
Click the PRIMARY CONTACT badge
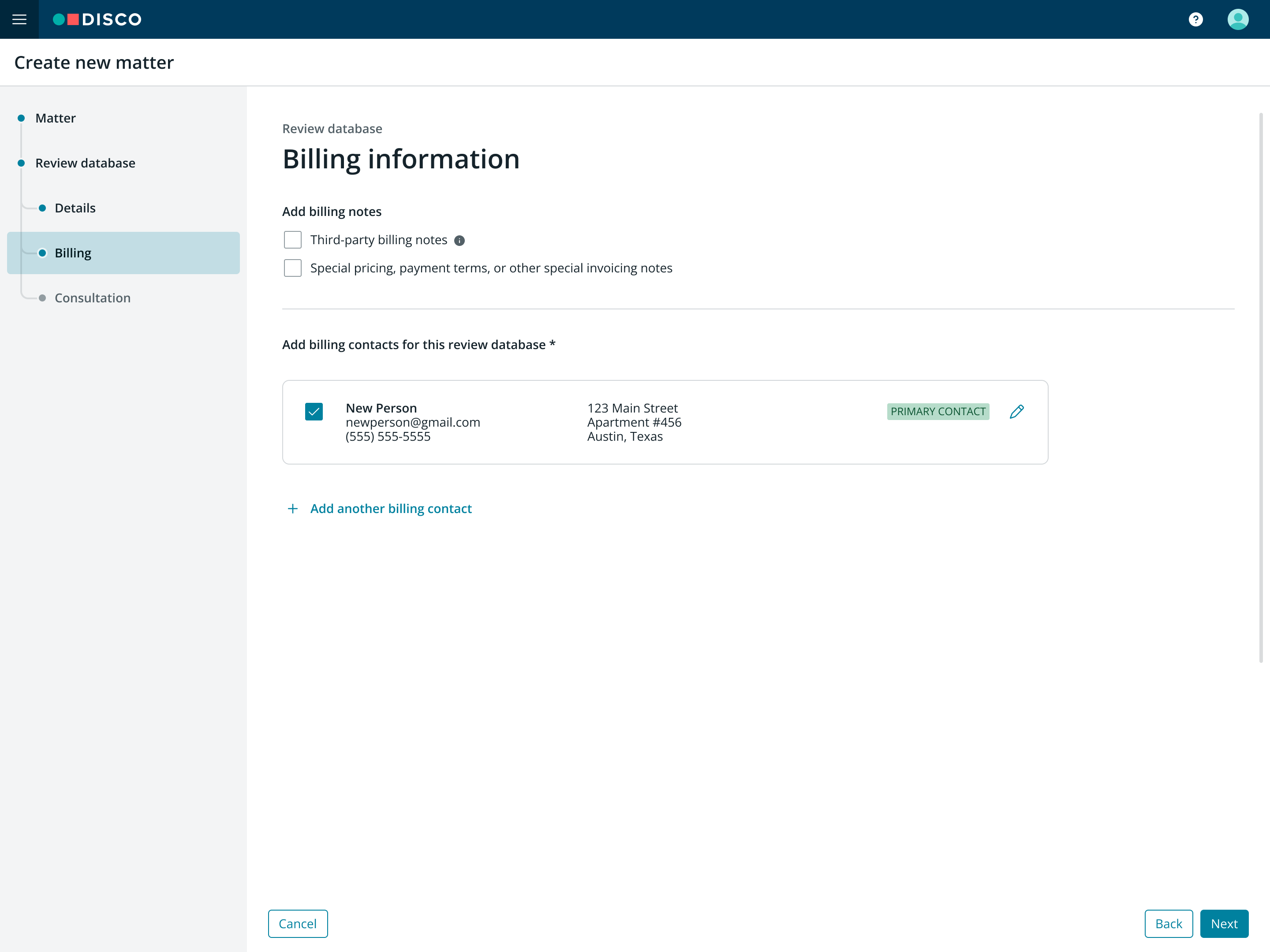938,412
